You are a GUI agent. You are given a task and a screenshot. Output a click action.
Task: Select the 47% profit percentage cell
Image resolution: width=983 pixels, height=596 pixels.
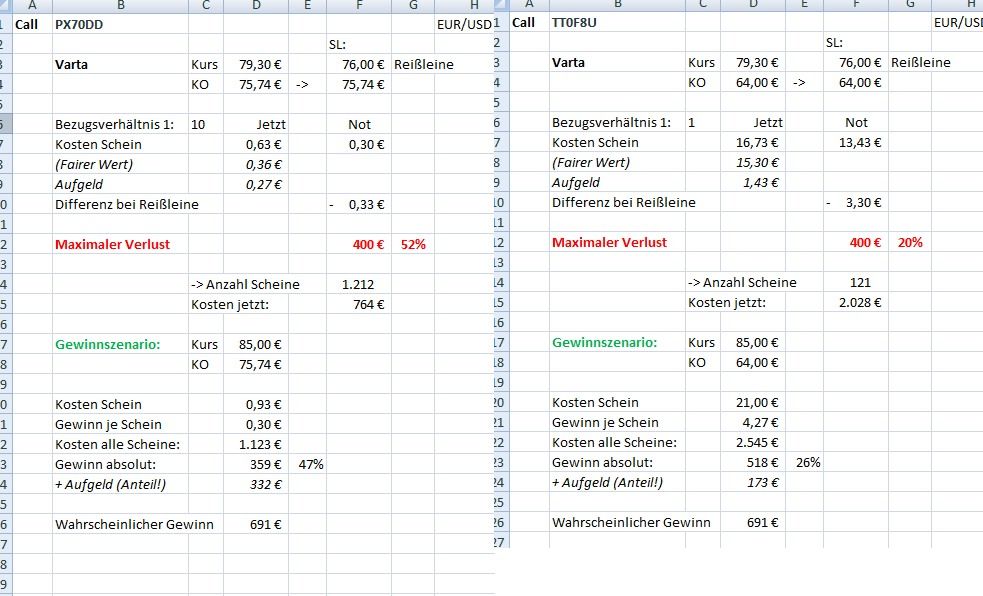(311, 464)
